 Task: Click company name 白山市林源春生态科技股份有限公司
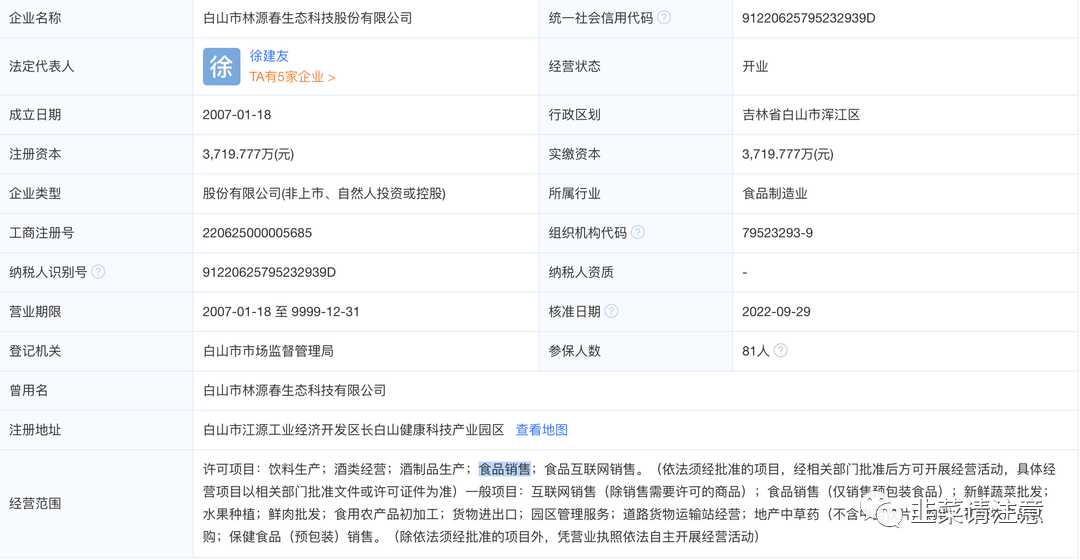307,18
